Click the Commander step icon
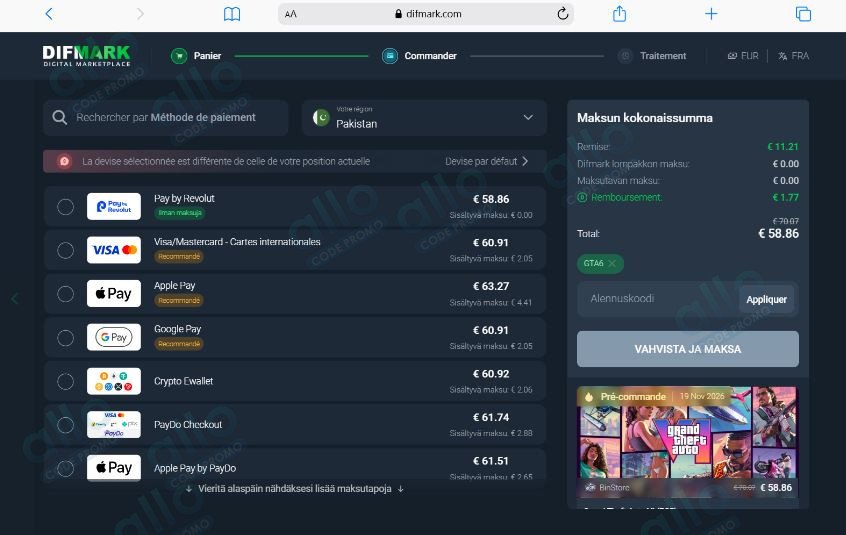 pyautogui.click(x=390, y=56)
